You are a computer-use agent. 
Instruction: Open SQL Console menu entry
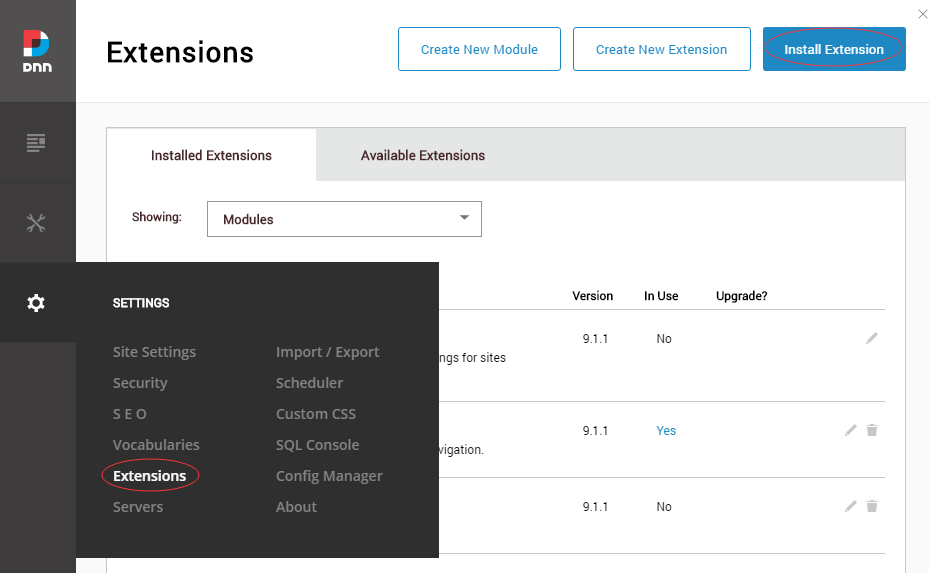pyautogui.click(x=317, y=445)
